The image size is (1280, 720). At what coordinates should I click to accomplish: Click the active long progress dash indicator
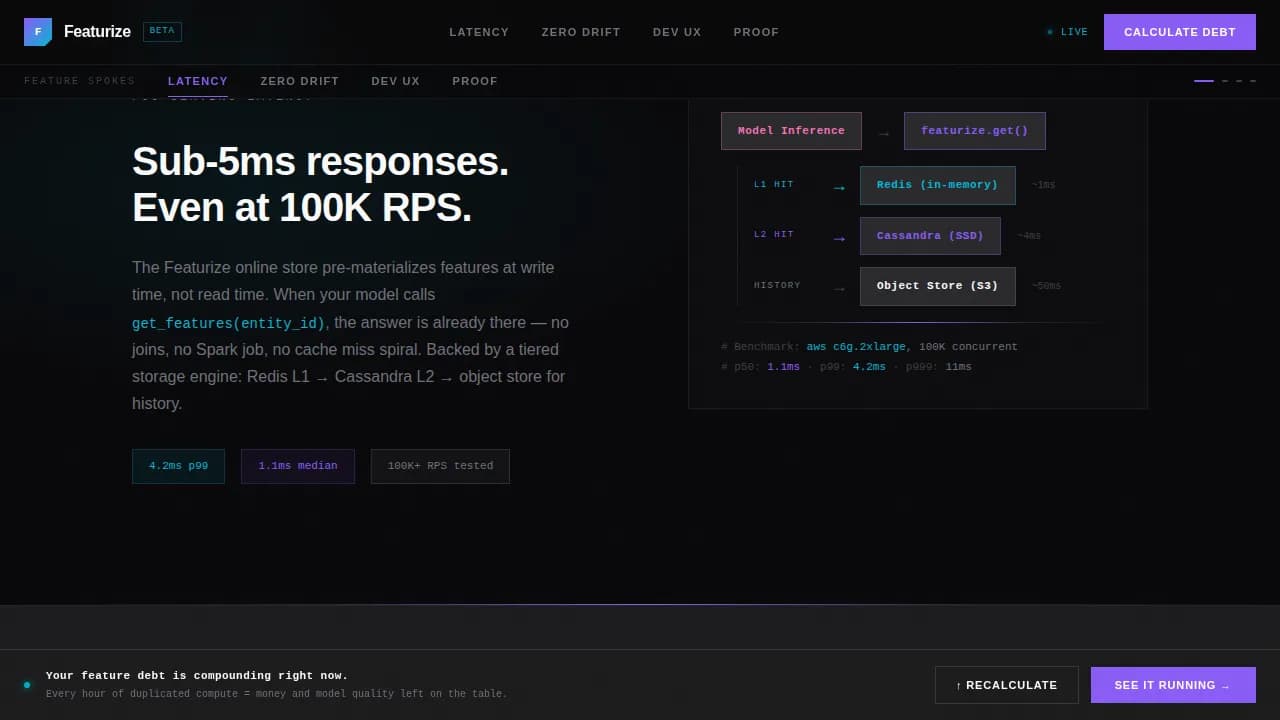(1204, 81)
